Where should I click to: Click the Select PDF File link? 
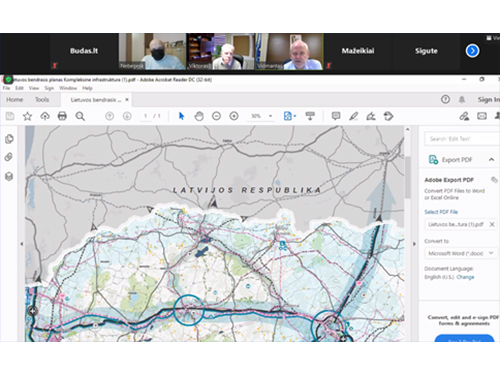(x=441, y=212)
